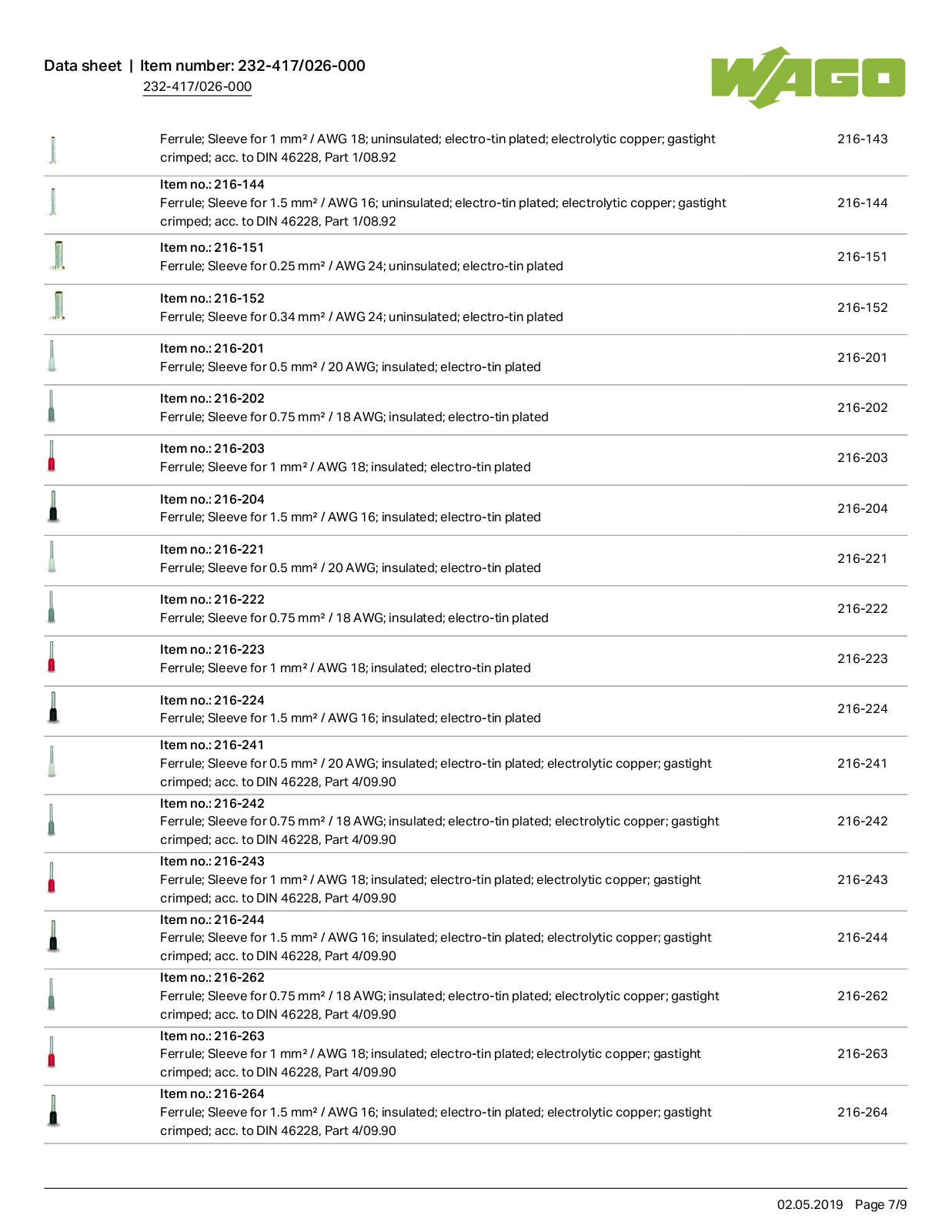Open item number 216-244 in right column

coord(862,937)
